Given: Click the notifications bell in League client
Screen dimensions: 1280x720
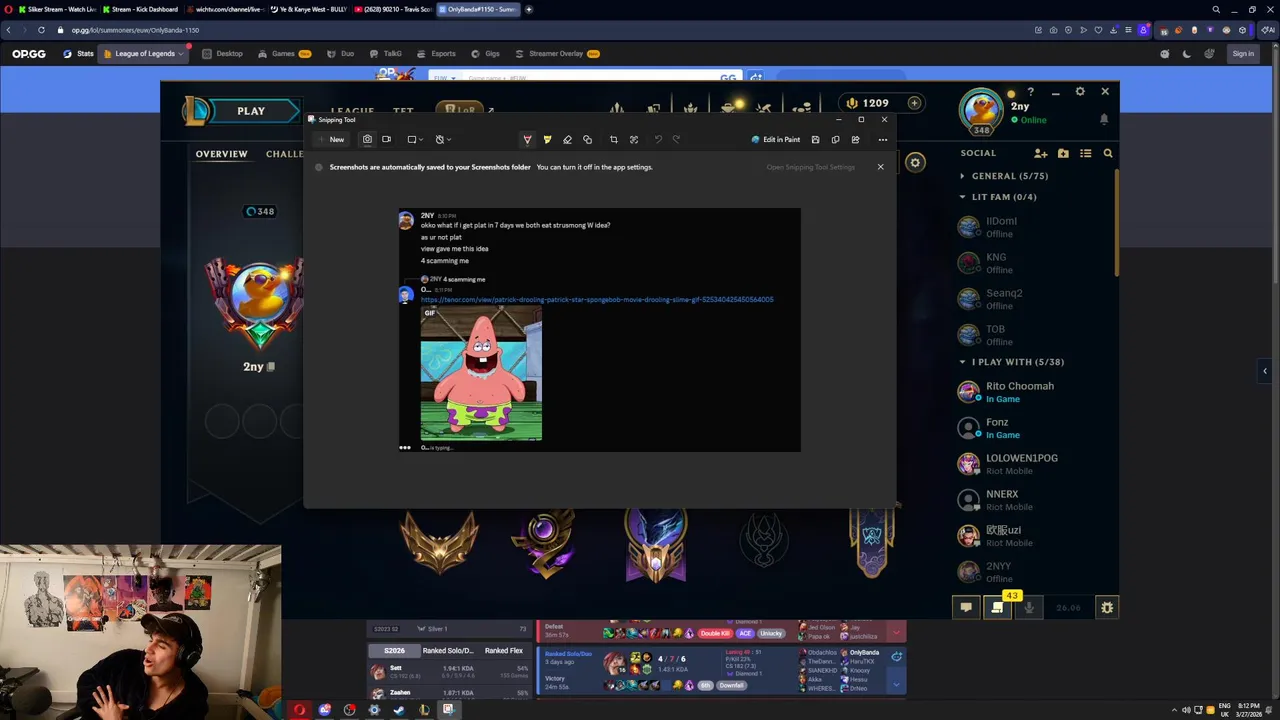Looking at the screenshot, I should point(1104,119).
